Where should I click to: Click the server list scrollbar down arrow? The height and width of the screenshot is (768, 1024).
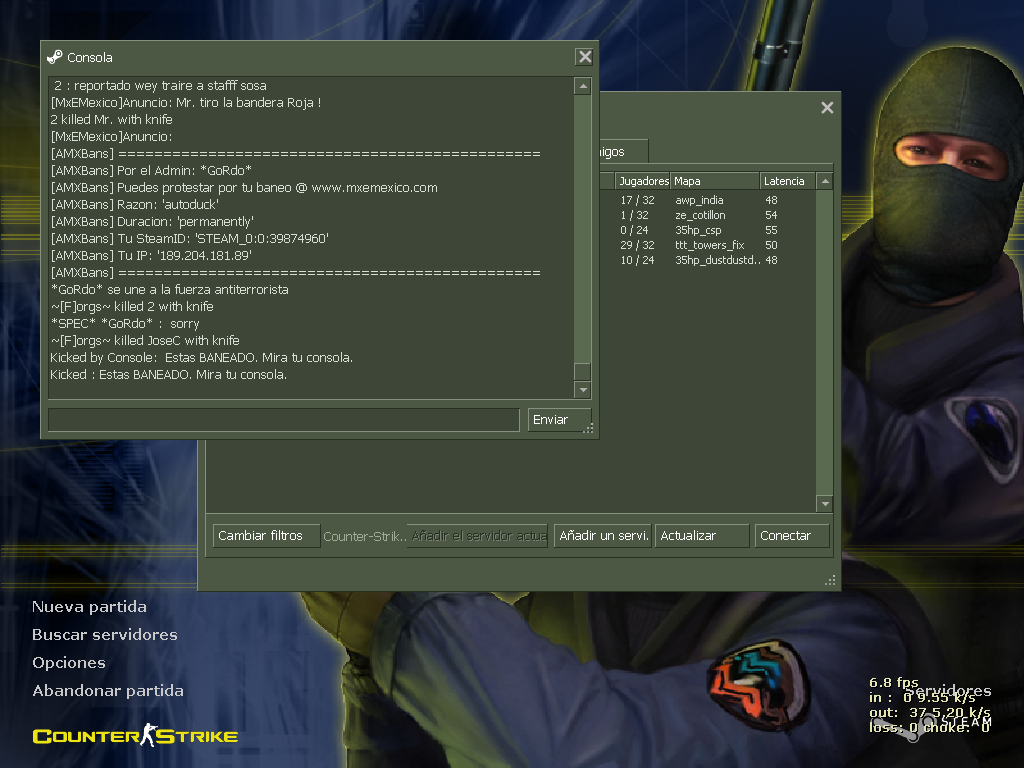[825, 504]
